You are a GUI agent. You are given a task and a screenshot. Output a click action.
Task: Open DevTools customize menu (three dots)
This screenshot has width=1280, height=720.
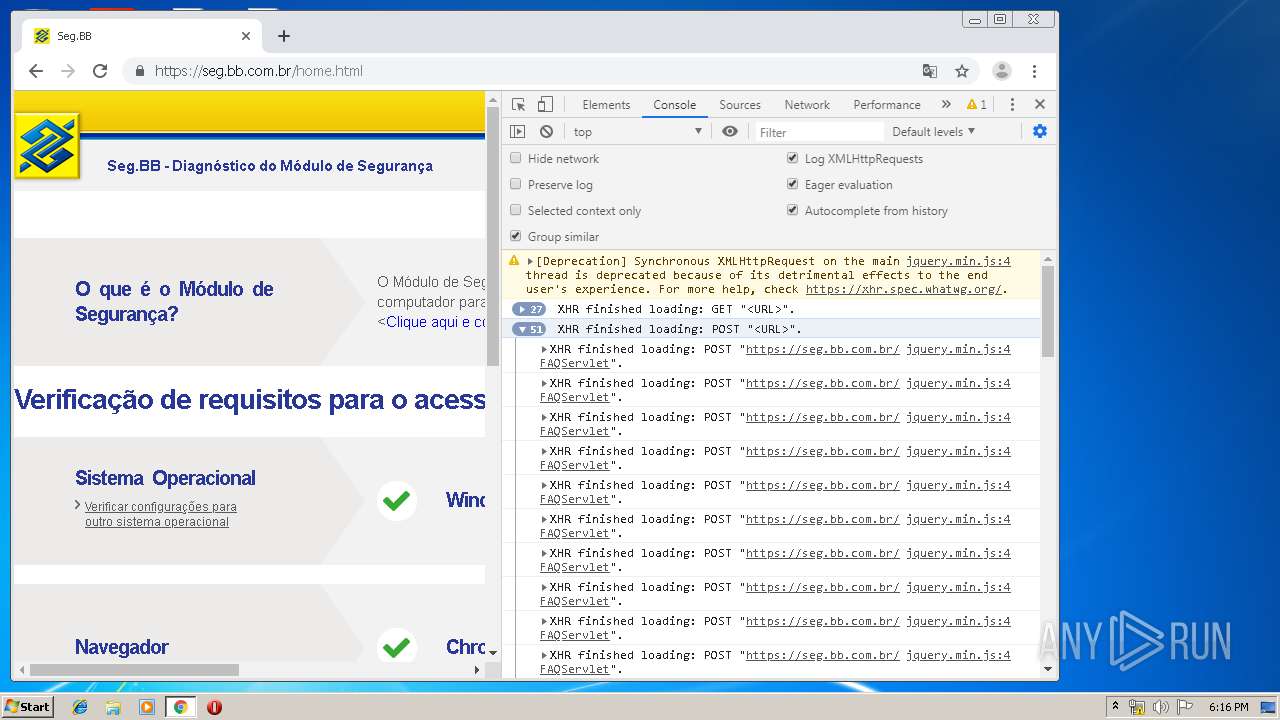pos(1012,104)
